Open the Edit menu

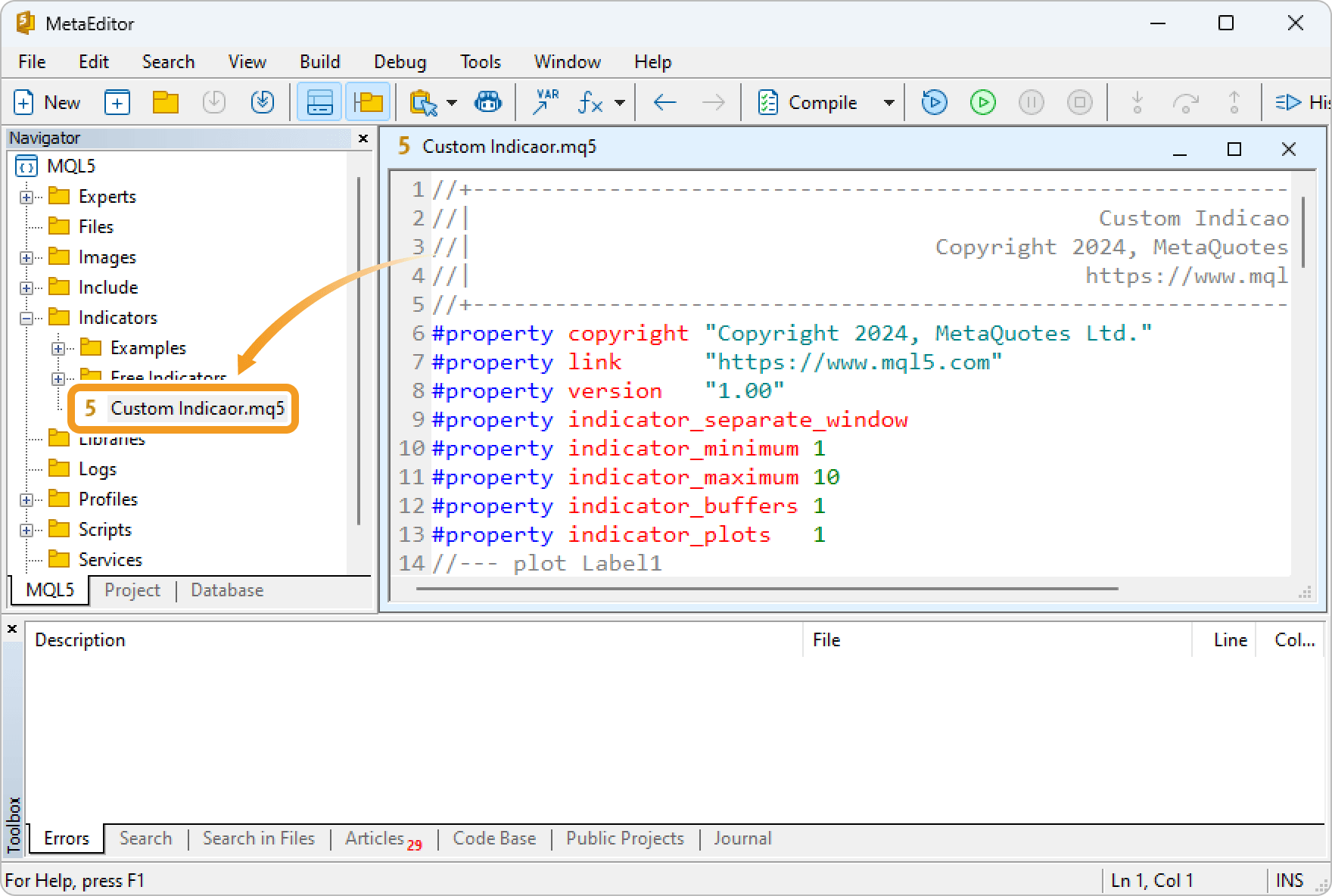point(94,62)
